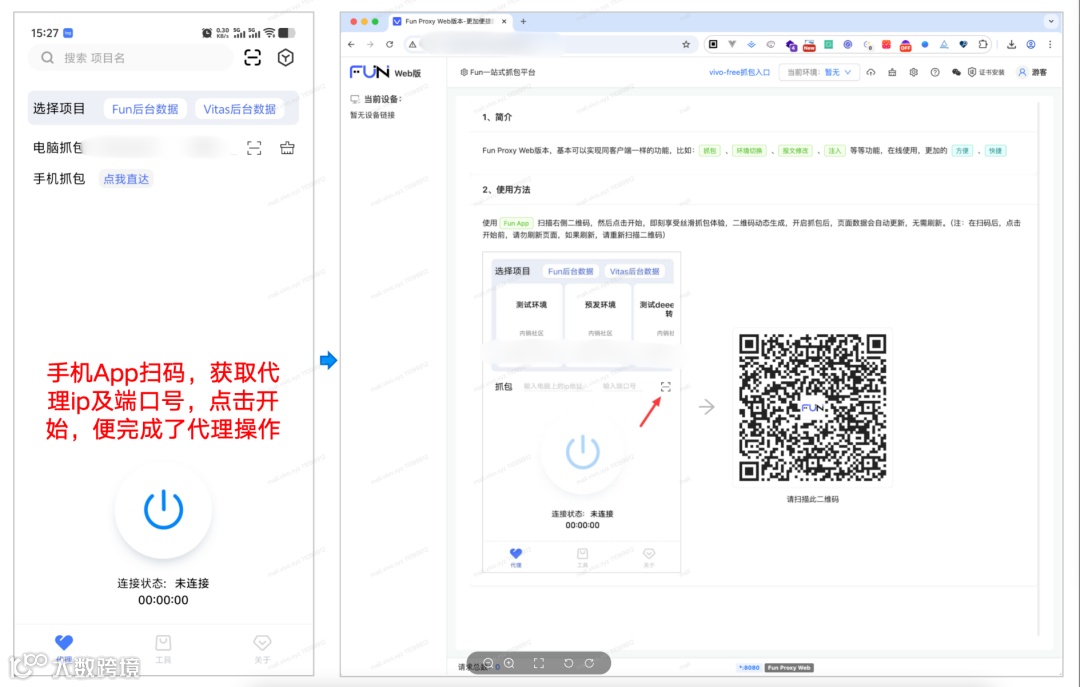Expand the tab search chevron in browser
The width and height of the screenshot is (1080, 687).
pos(1051,21)
